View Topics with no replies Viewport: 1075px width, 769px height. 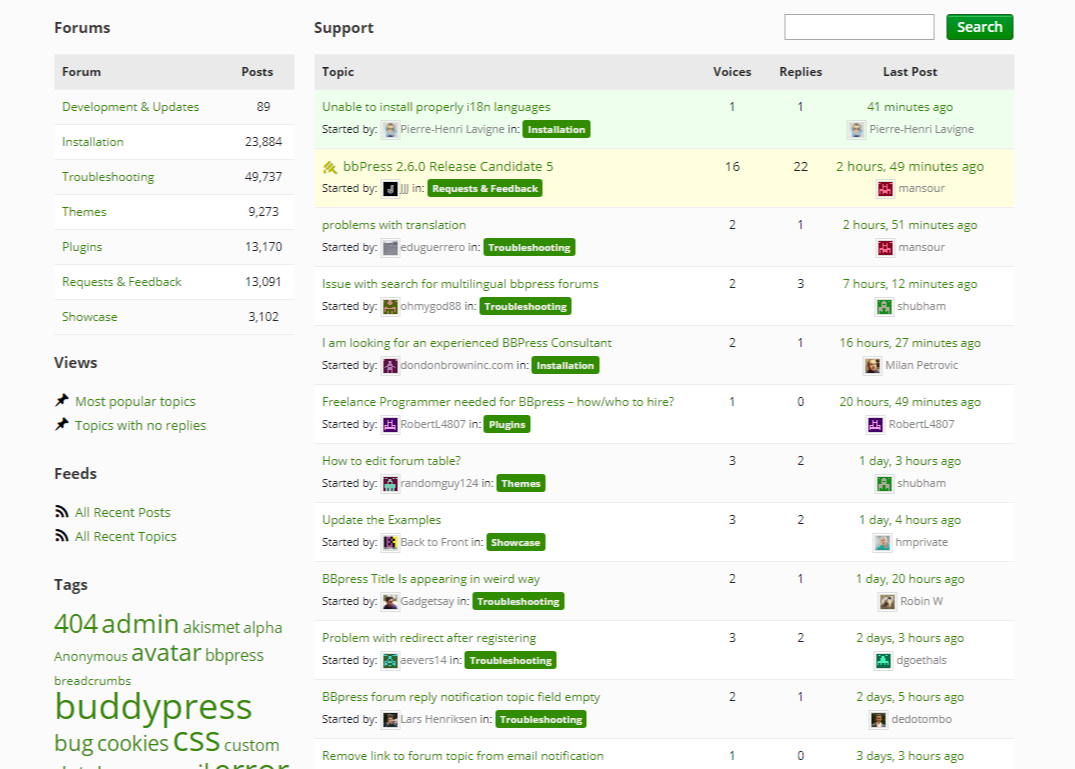point(141,426)
